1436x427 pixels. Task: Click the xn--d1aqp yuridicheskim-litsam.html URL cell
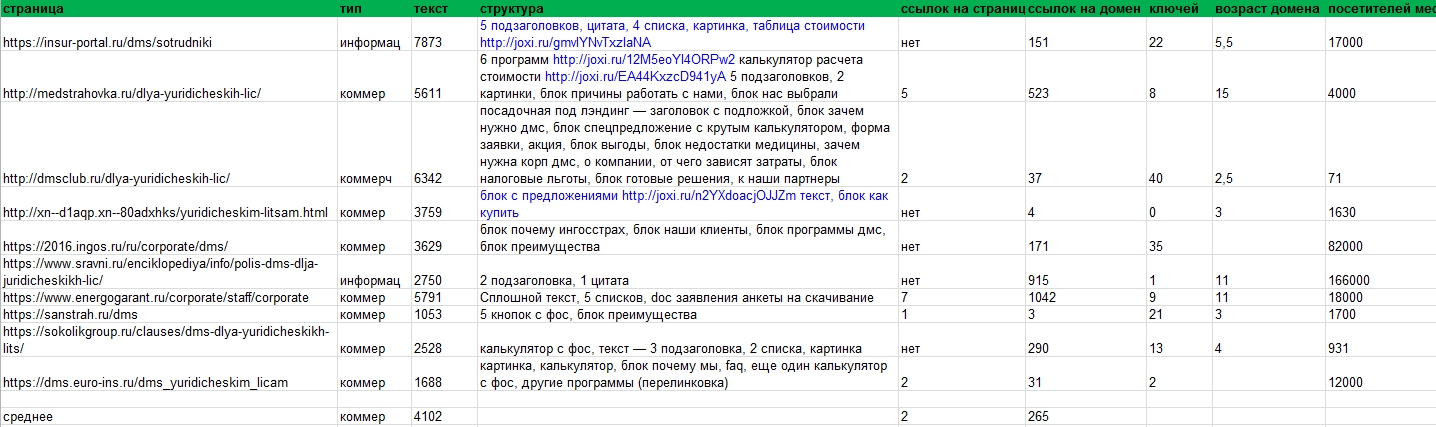coord(169,204)
